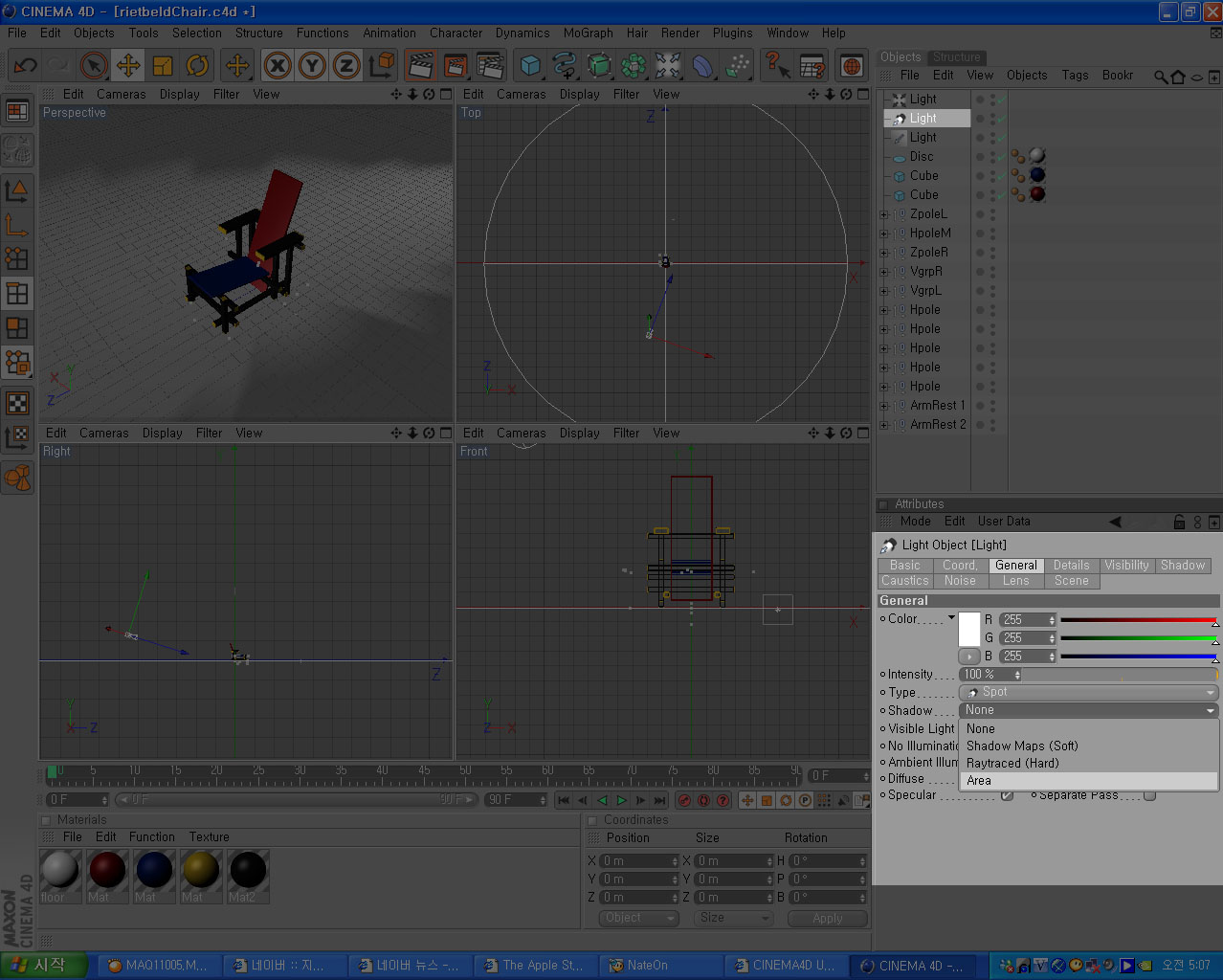This screenshot has height=980, width=1223.
Task: Open the Object dropdown in Coordinates panel
Action: click(638, 918)
